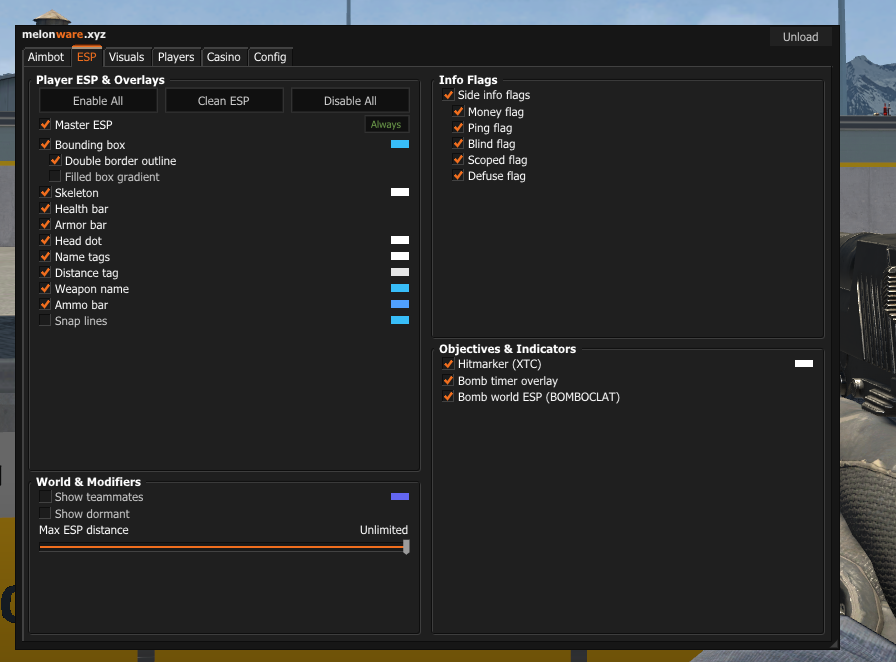Click the Clean ESP button

[224, 101]
